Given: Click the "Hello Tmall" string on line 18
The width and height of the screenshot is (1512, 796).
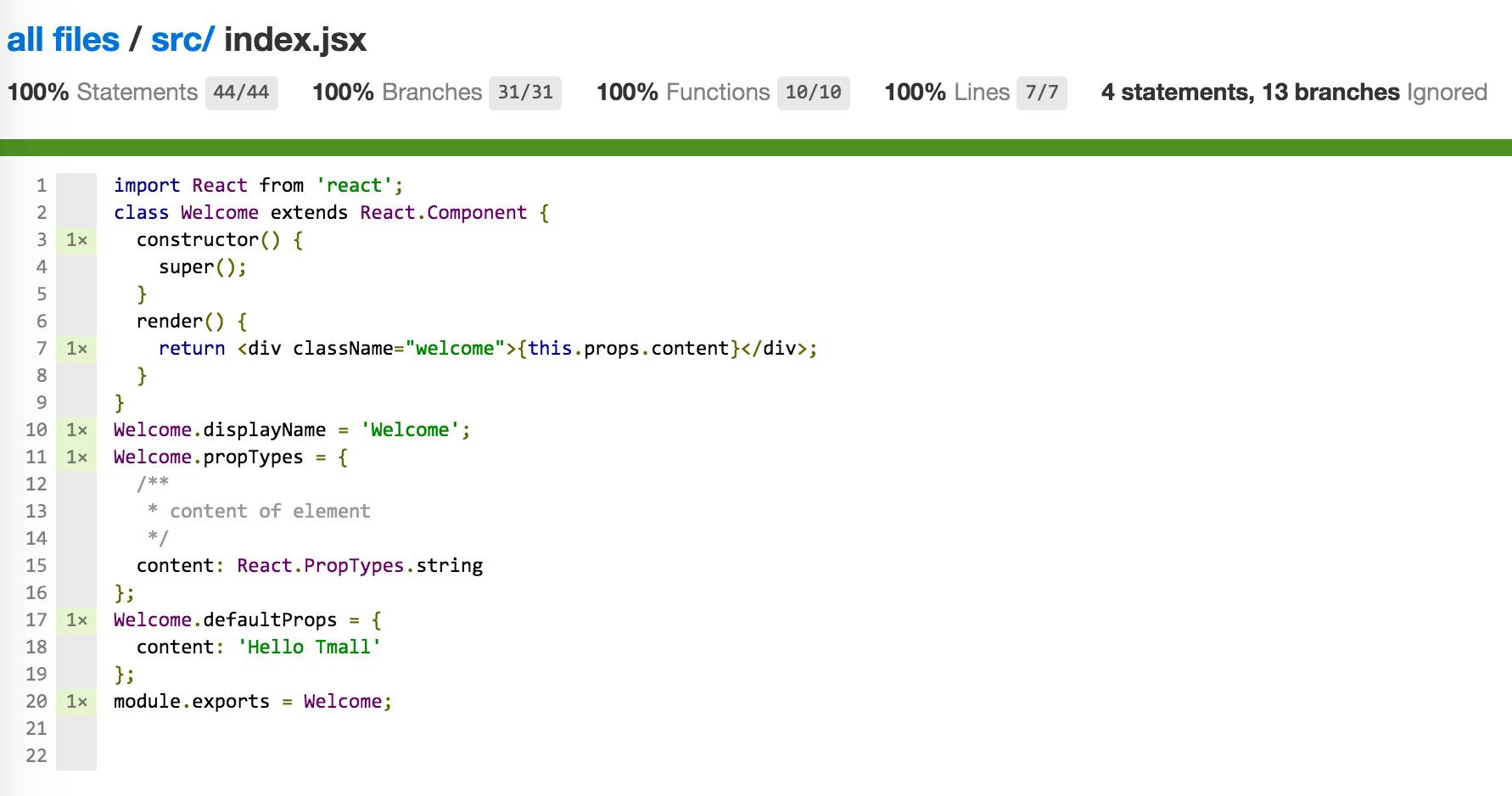Looking at the screenshot, I should pyautogui.click(x=311, y=647).
